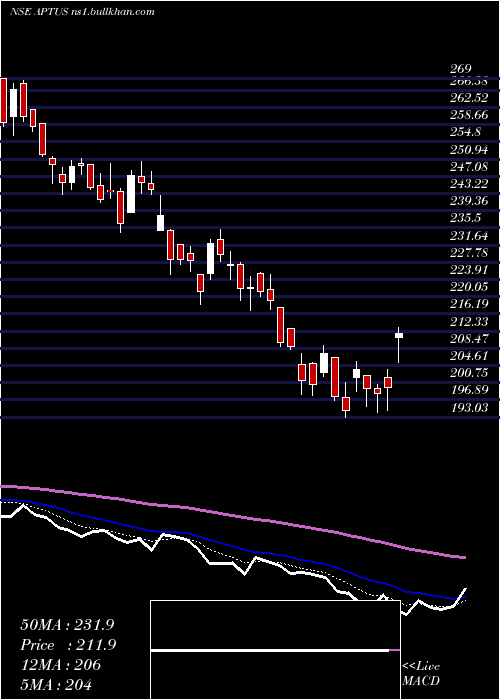500x700 pixels.
Task: Click the '<<Live MACD' label
Action: (421, 674)
